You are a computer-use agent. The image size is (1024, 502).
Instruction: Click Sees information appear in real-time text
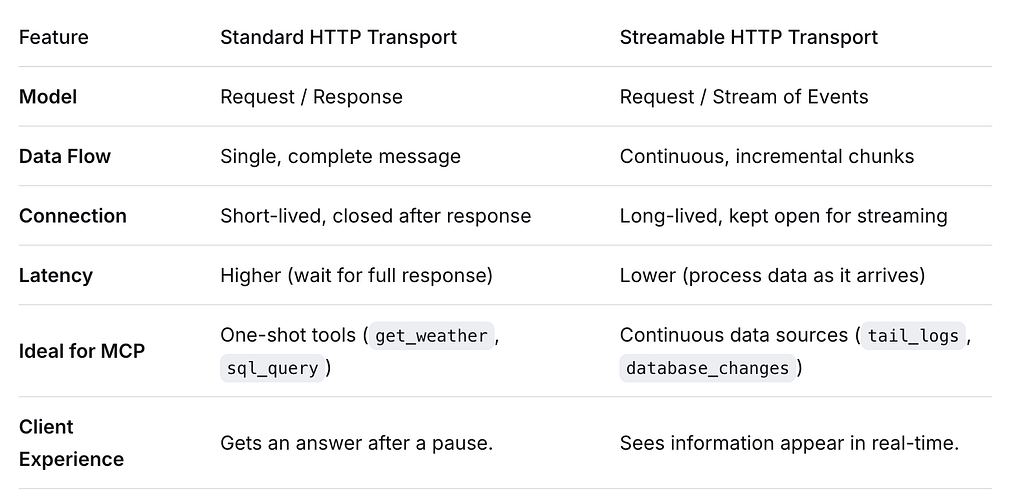pos(789,443)
